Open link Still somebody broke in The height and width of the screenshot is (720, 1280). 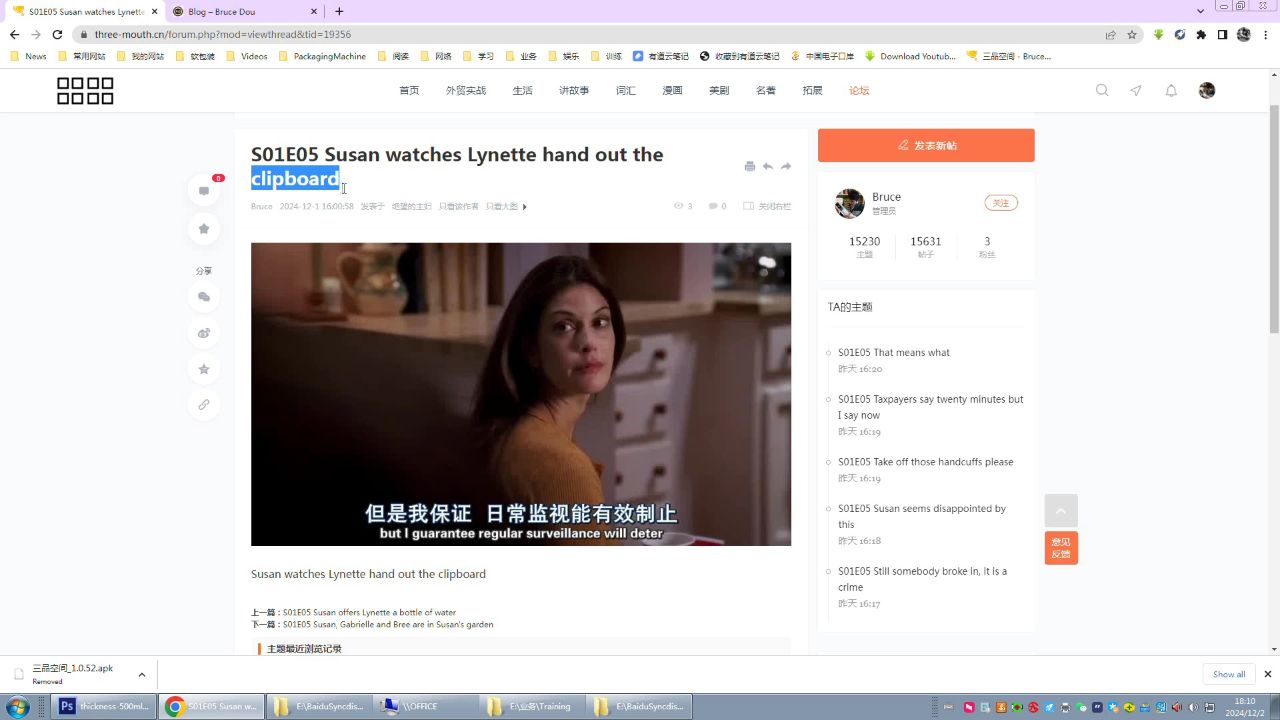pos(923,579)
